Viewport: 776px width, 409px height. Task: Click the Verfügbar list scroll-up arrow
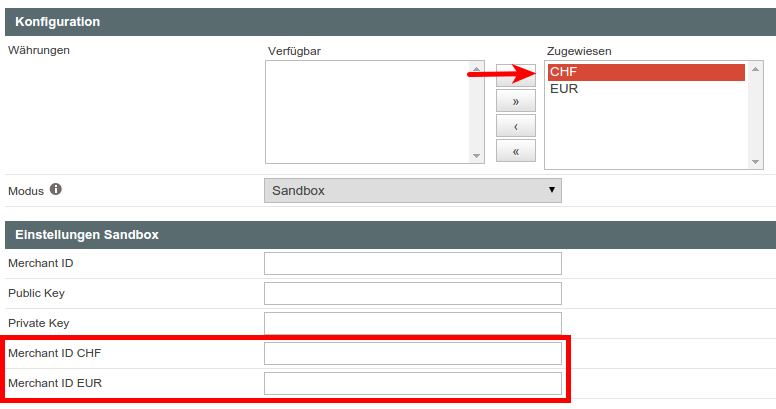(x=477, y=69)
